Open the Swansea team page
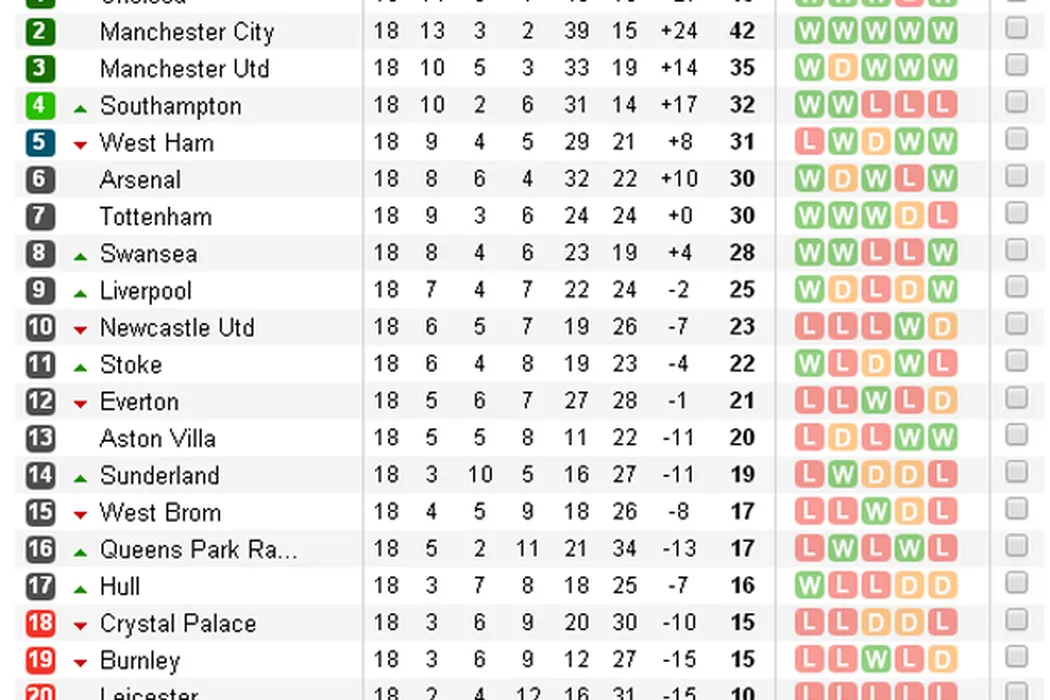1050x700 pixels. pos(148,254)
